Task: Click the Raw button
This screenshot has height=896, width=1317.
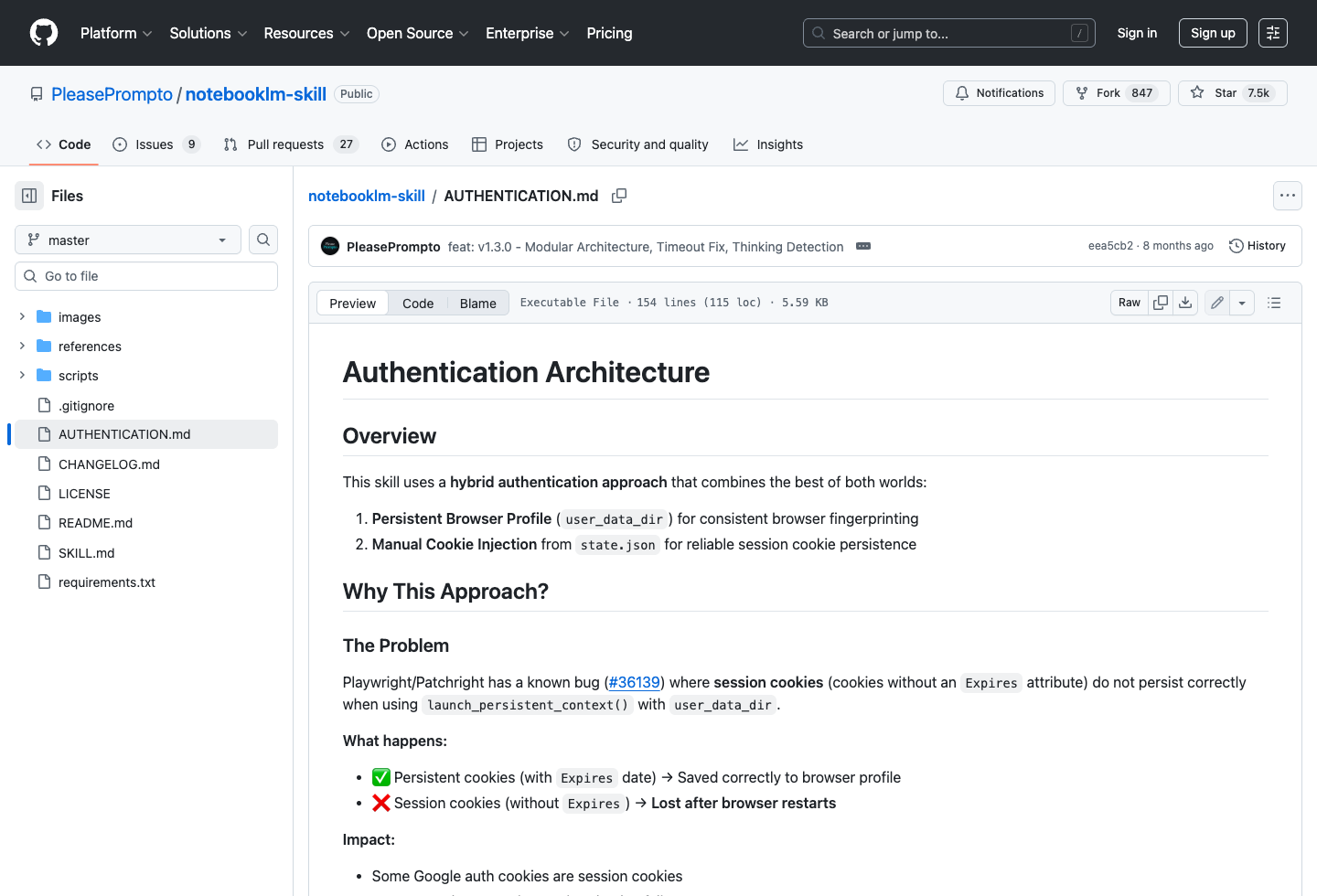Action: (x=1130, y=303)
